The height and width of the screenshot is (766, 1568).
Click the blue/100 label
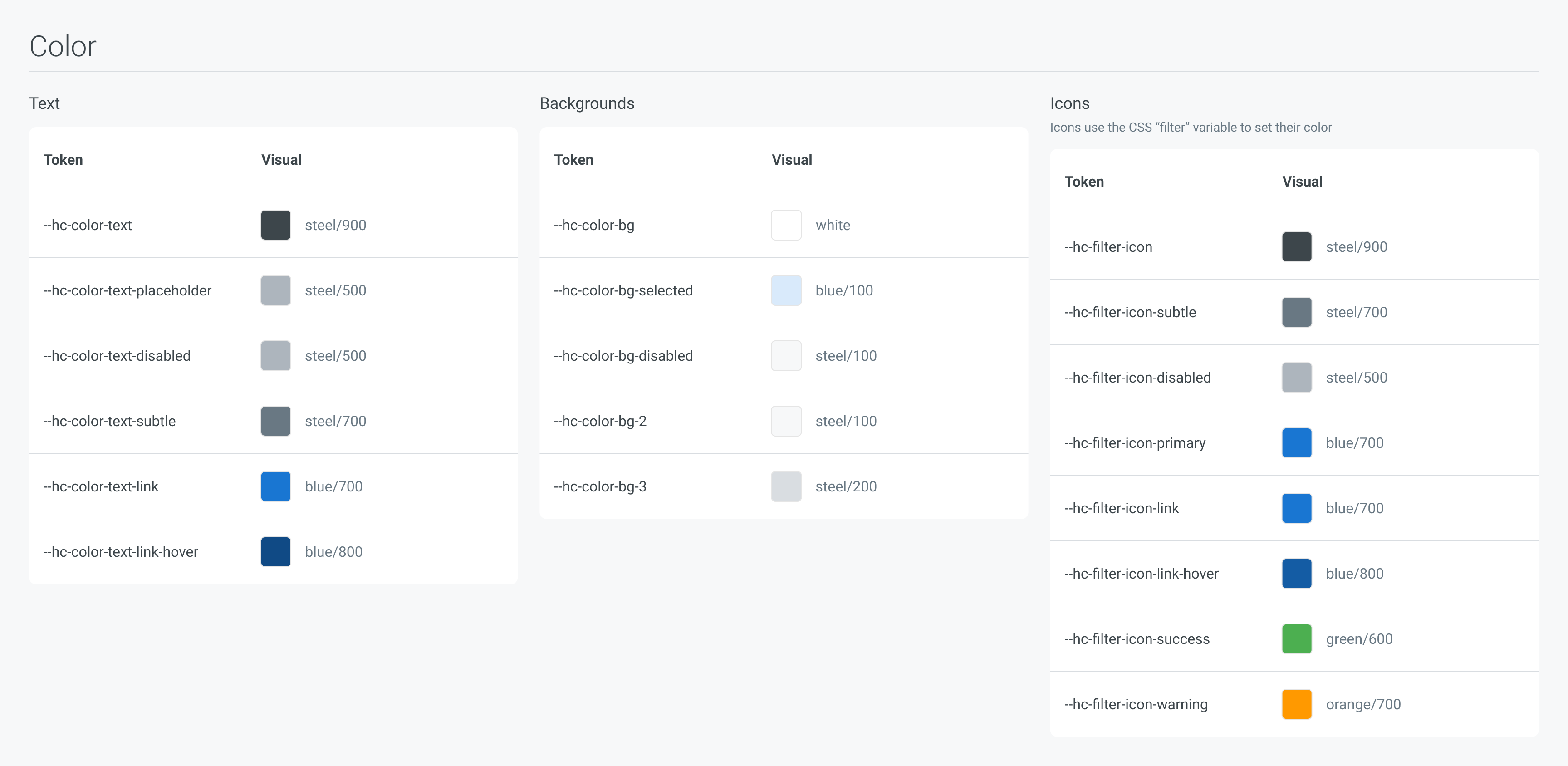pyautogui.click(x=844, y=290)
